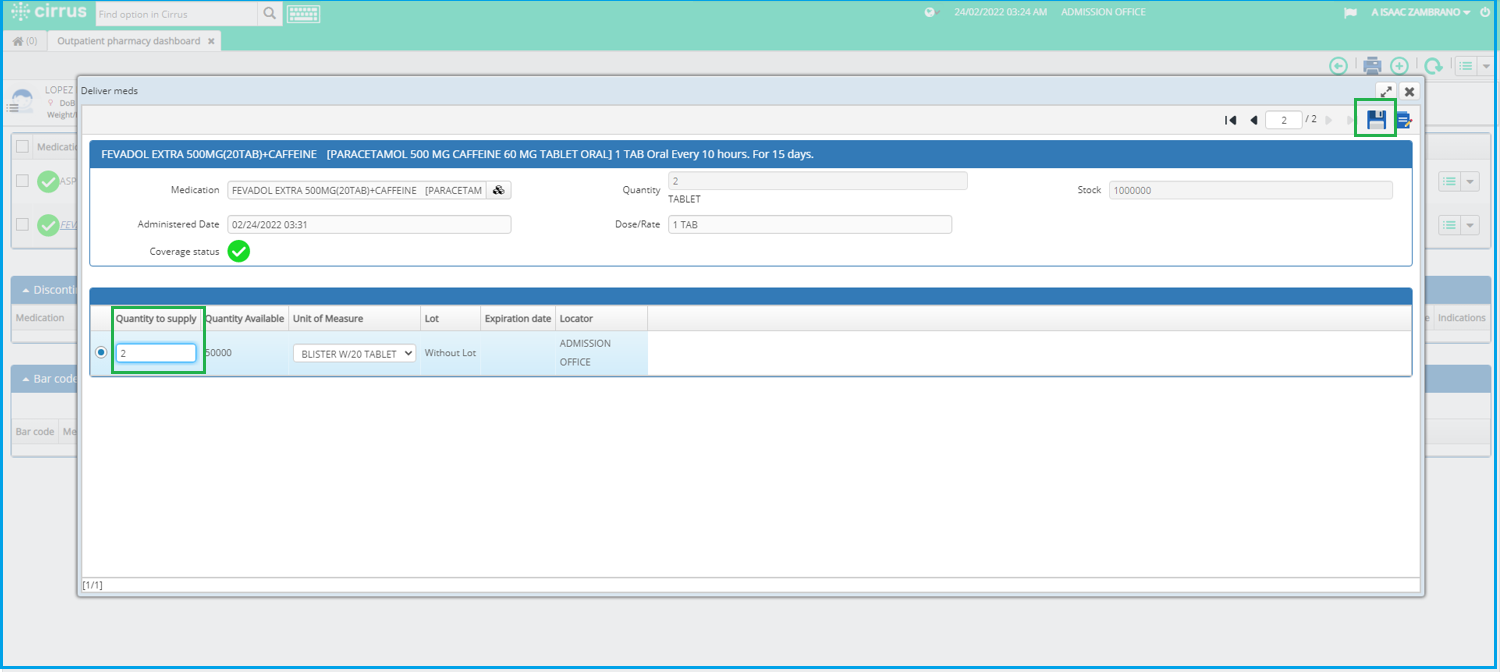The width and height of the screenshot is (1500, 672).
Task: Click the Dose/Rate input field
Action: [810, 225]
